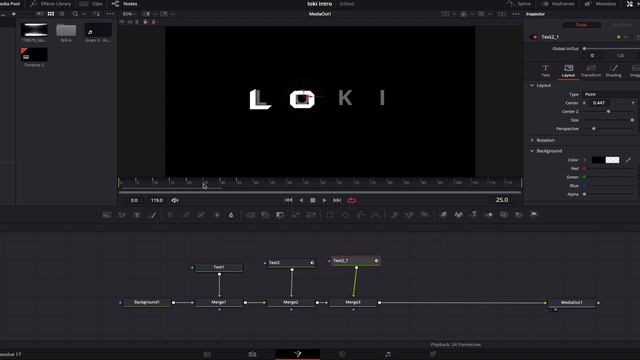Select the Merge3 node
Image resolution: width=640 pixels, height=360 pixels.
coord(353,302)
